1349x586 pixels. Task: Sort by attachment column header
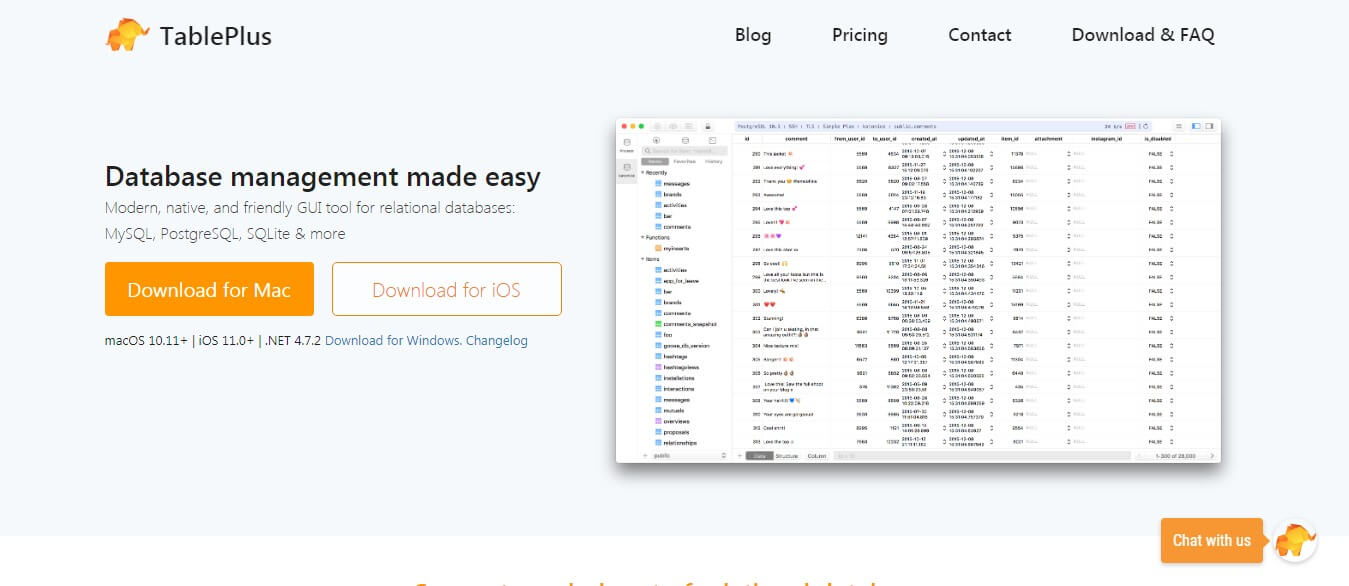click(x=1048, y=139)
